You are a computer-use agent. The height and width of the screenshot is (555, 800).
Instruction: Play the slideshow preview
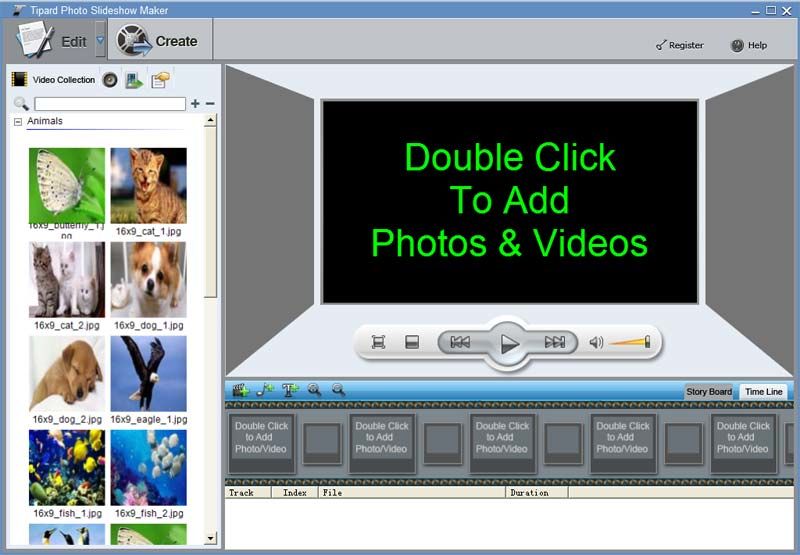point(508,343)
